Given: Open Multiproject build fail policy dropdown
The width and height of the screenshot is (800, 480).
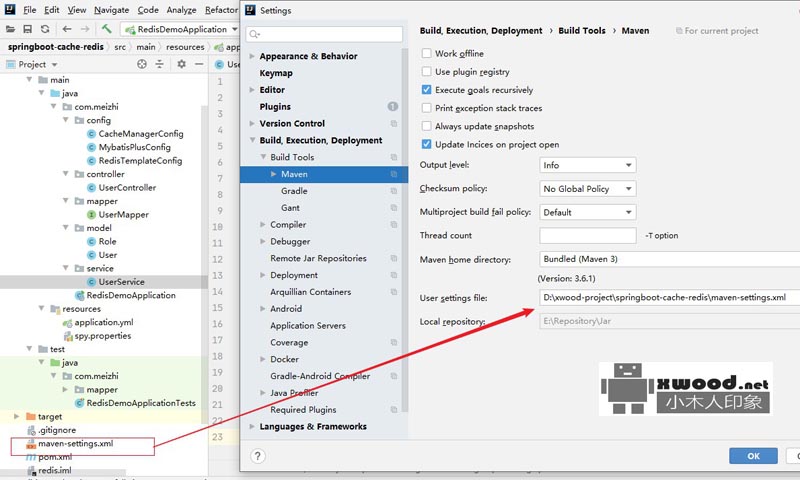Looking at the screenshot, I should click(588, 212).
